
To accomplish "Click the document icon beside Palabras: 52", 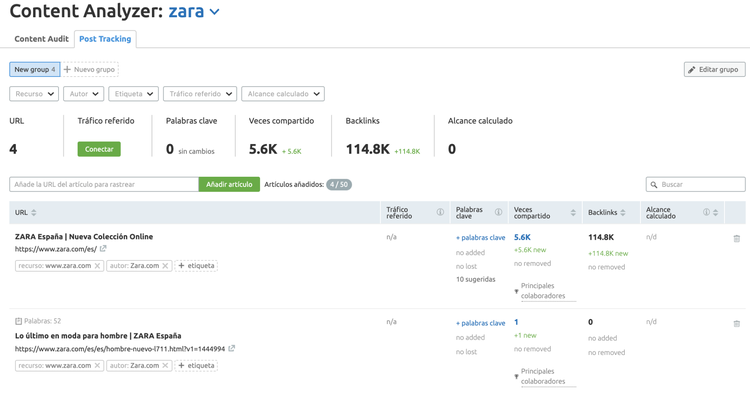I will pos(18,321).
